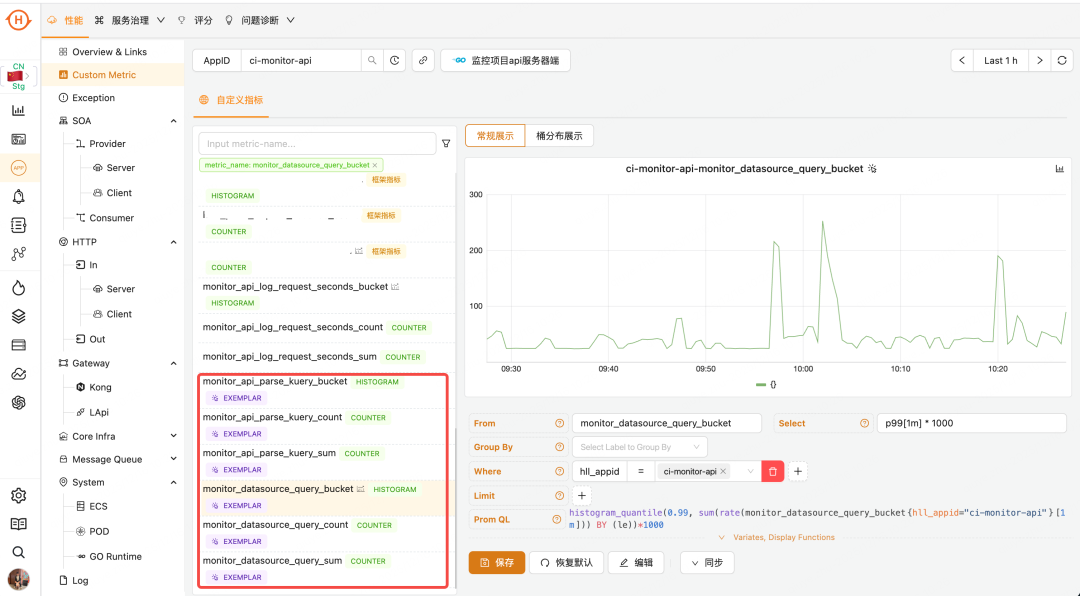Expand Variates, Display Functions
This screenshot has height=596, width=1080.
click(776, 537)
